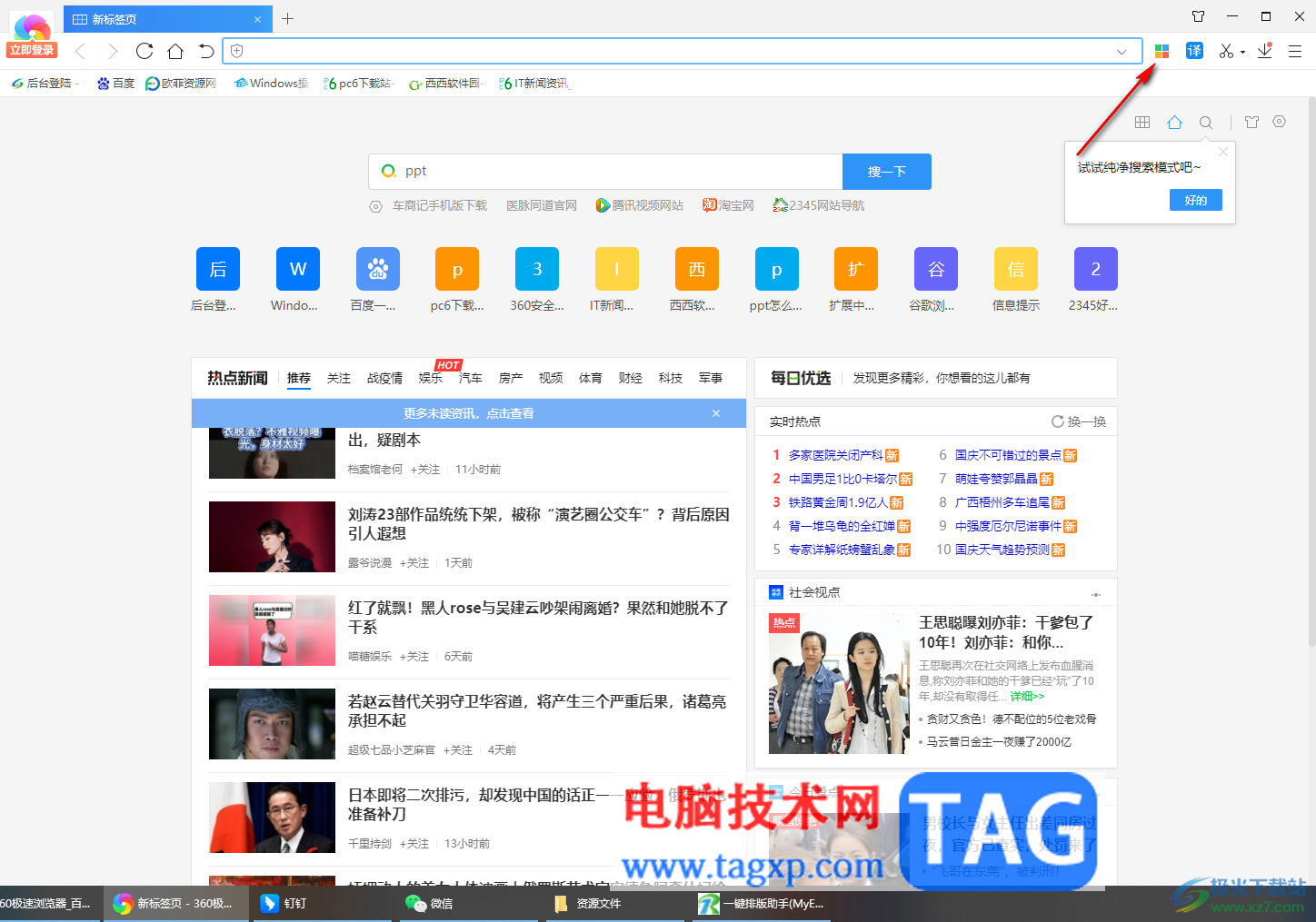The width and height of the screenshot is (1316, 922).
Task: Select the 科技 news tab
Action: (671, 378)
